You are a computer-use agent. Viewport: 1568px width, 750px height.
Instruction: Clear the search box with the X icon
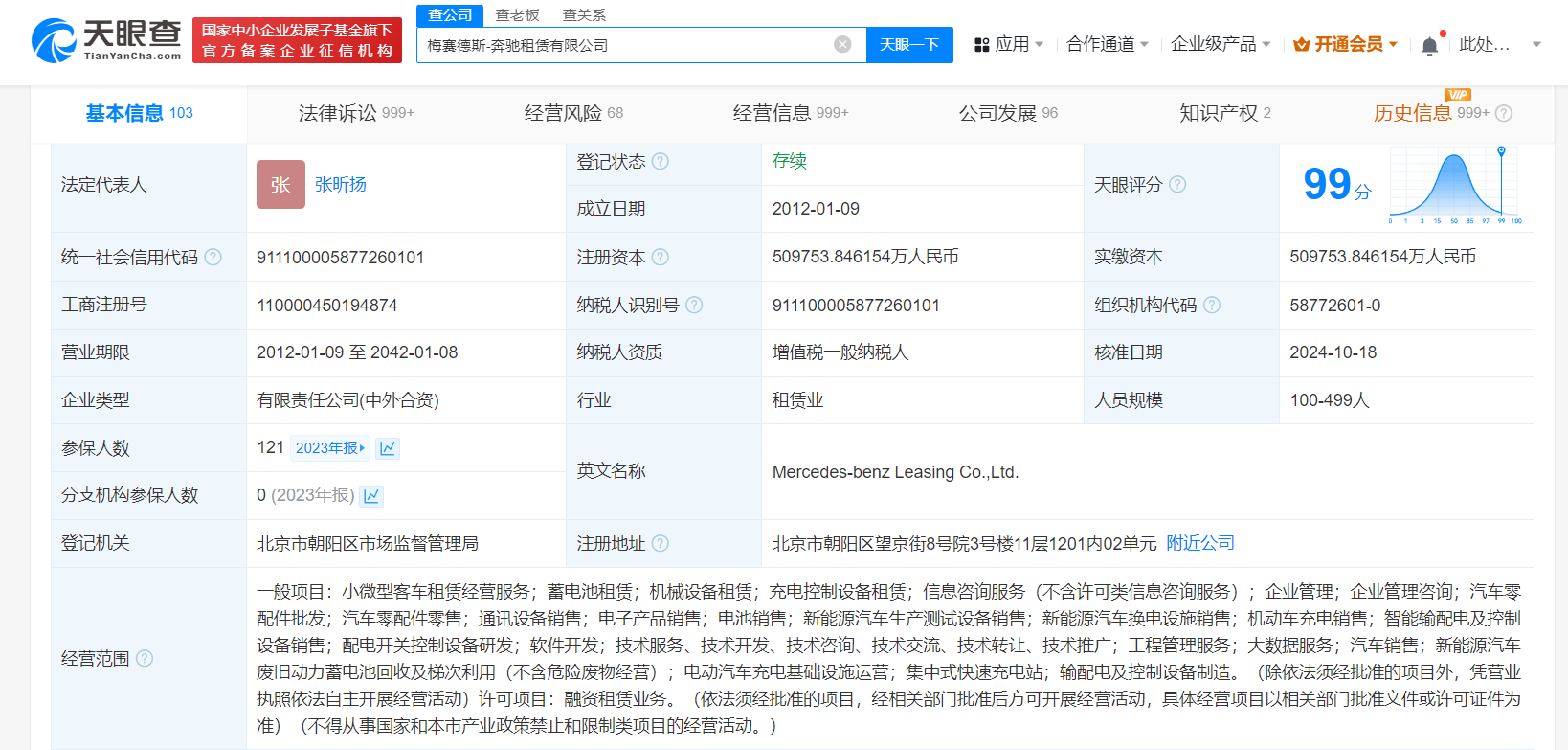click(x=842, y=45)
